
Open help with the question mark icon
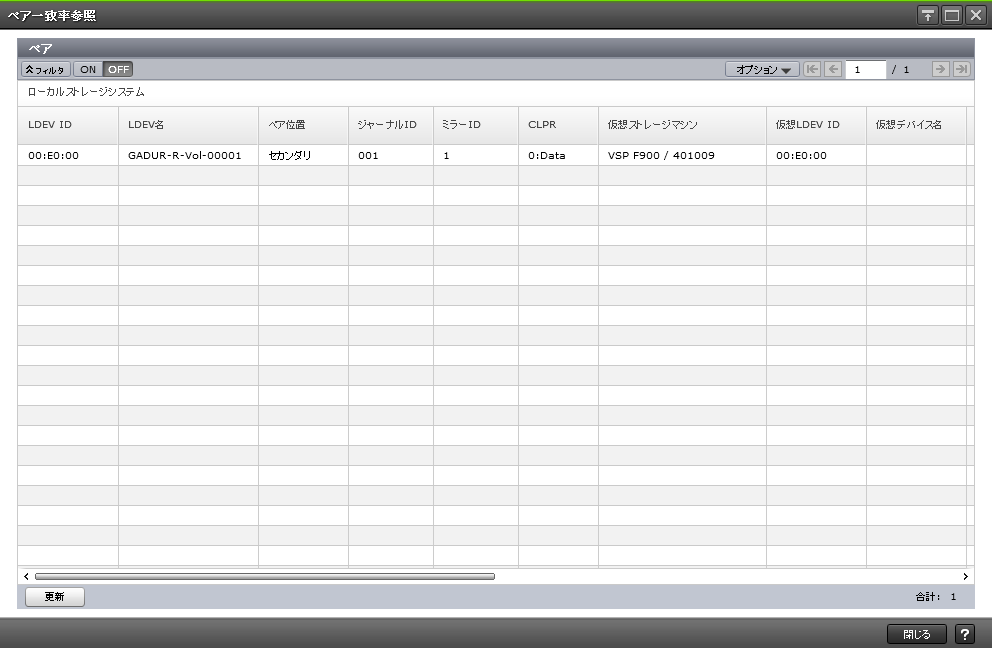point(964,634)
